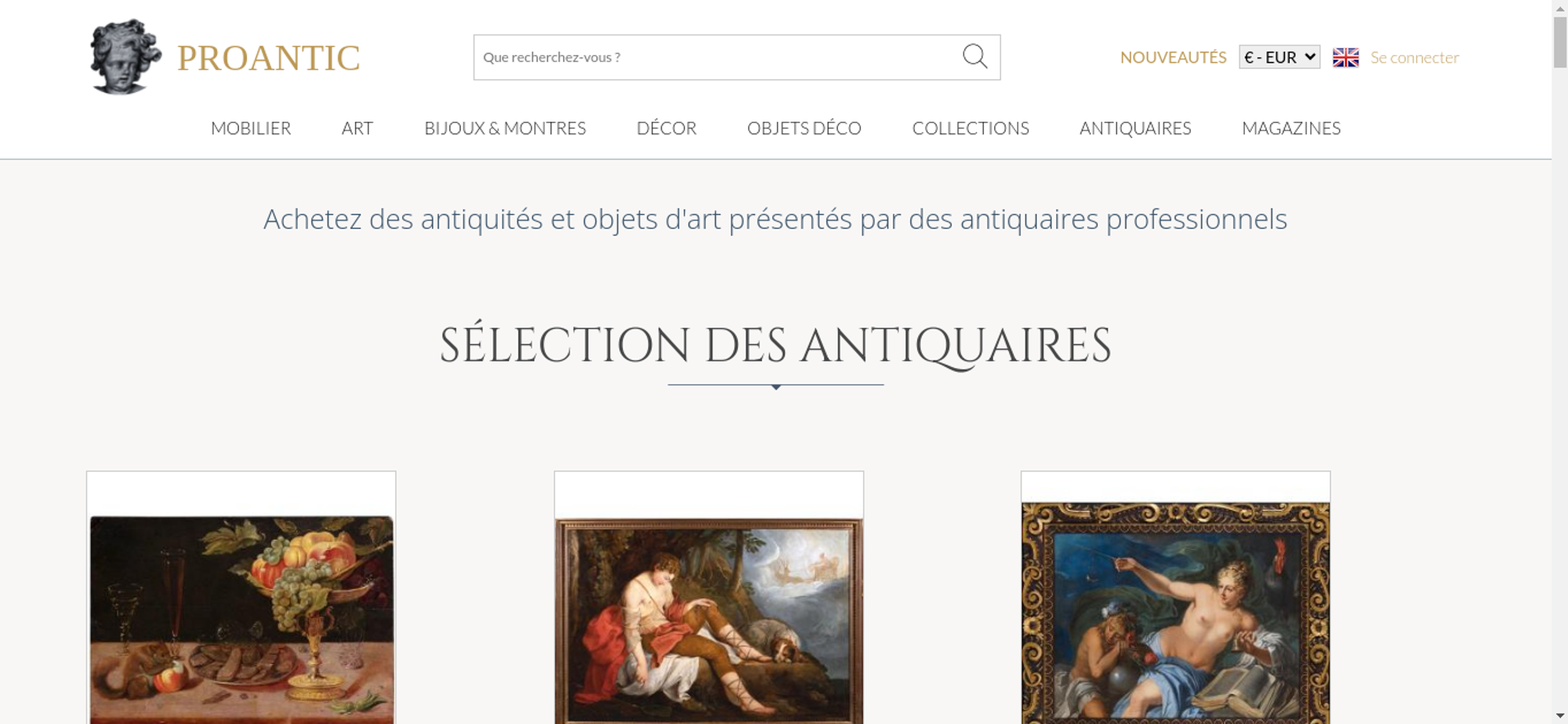Open the MOBILIER menu
The image size is (1568, 724).
[251, 128]
